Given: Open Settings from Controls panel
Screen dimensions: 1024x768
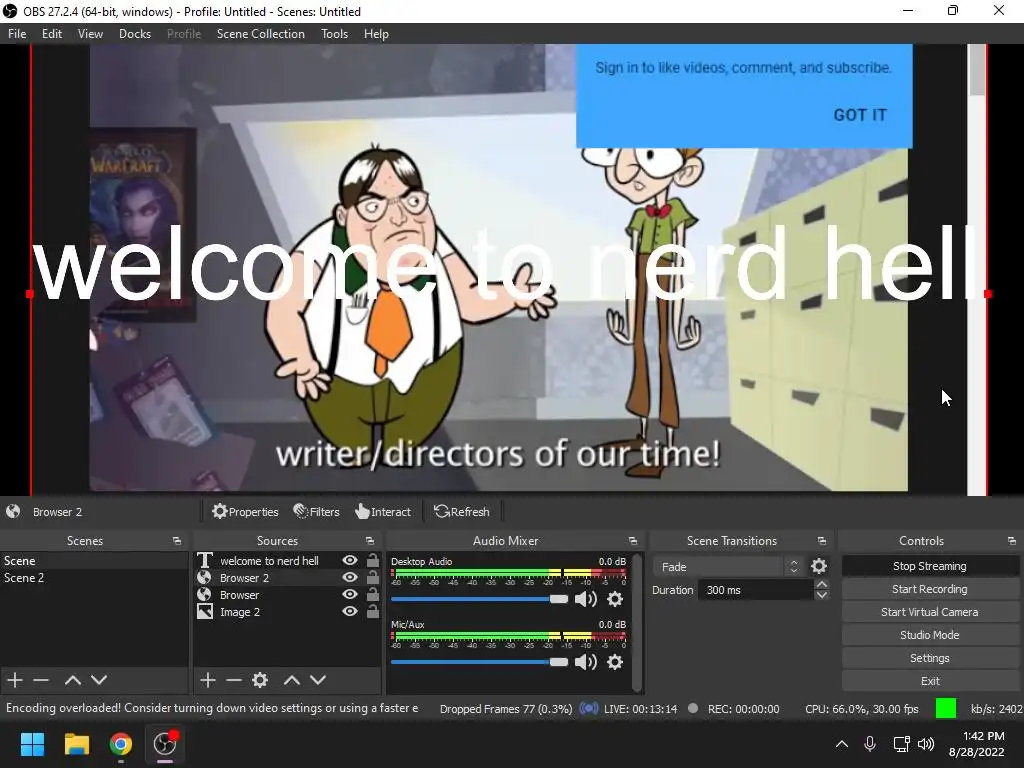Looking at the screenshot, I should click(929, 658).
